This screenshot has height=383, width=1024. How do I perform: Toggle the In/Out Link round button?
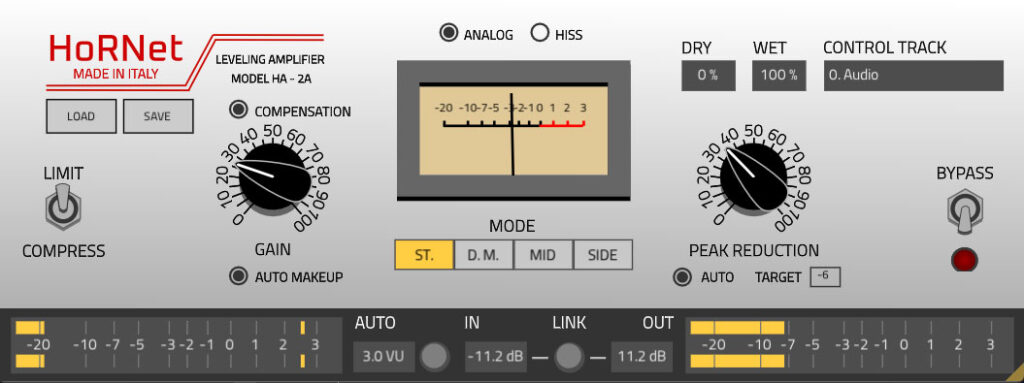pos(568,356)
